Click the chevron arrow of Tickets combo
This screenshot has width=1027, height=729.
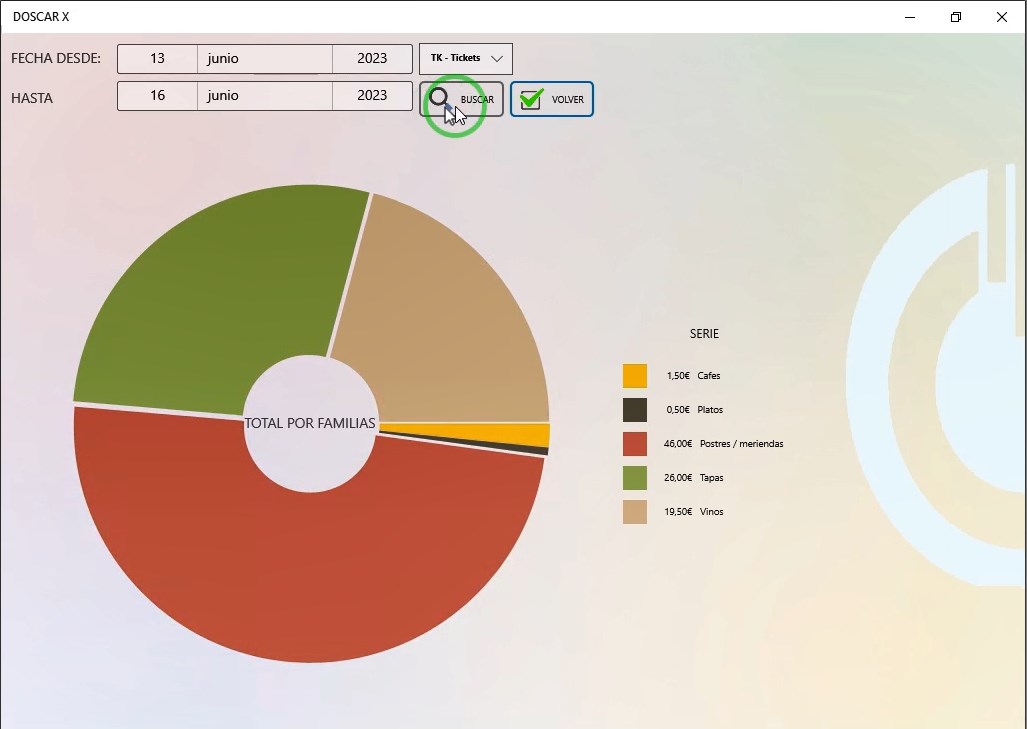tap(497, 58)
